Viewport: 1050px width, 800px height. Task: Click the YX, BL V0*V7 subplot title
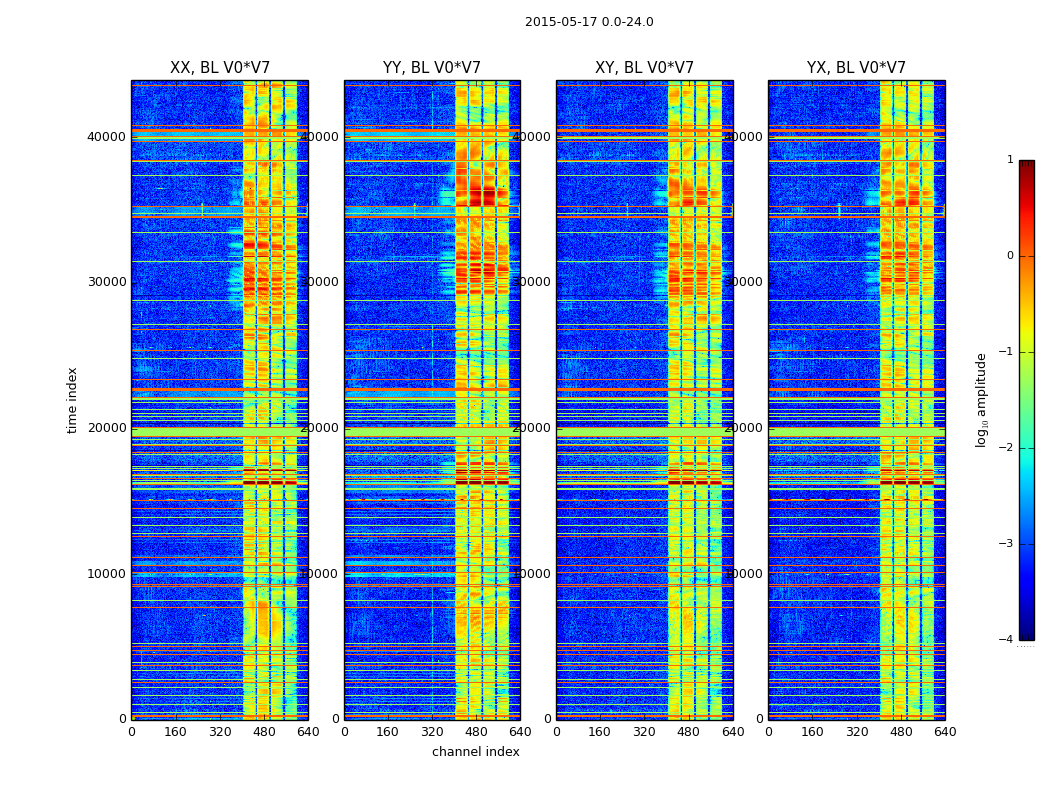(856, 68)
